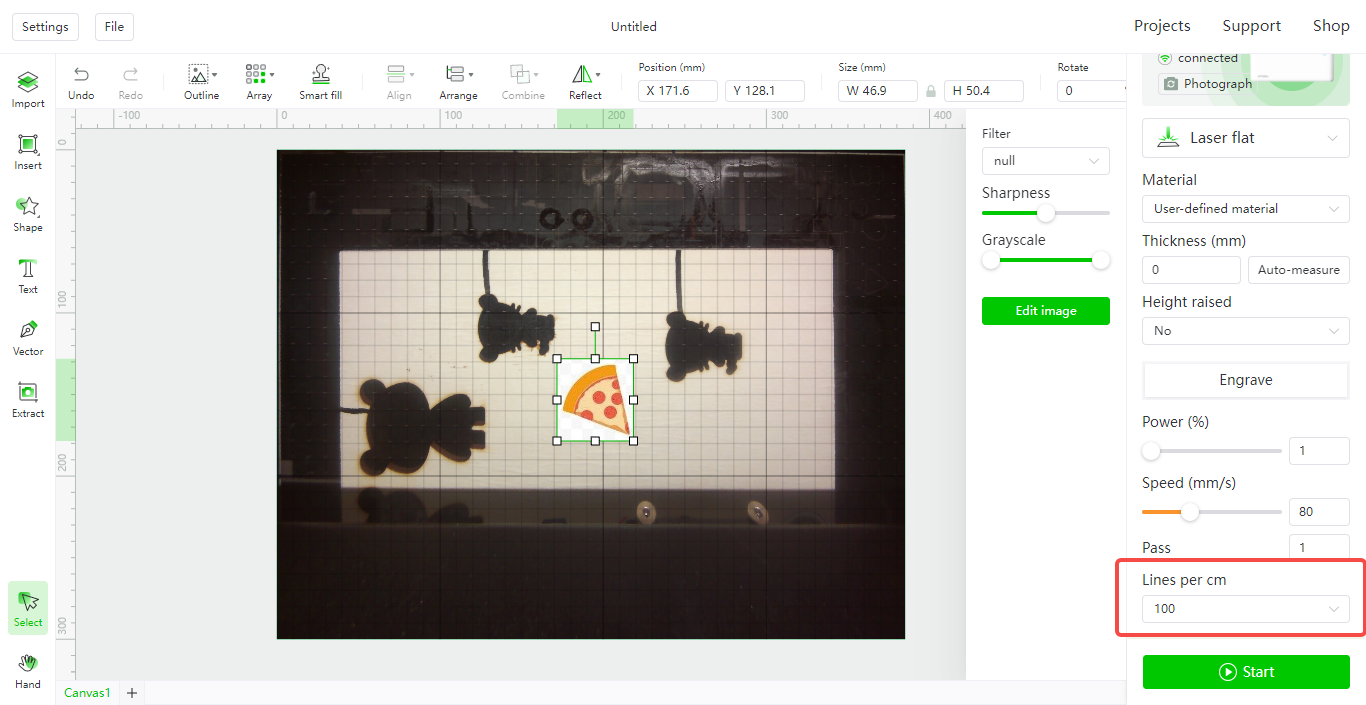This screenshot has width=1366, height=705.
Task: Start the laser job with Start button
Action: [1246, 672]
